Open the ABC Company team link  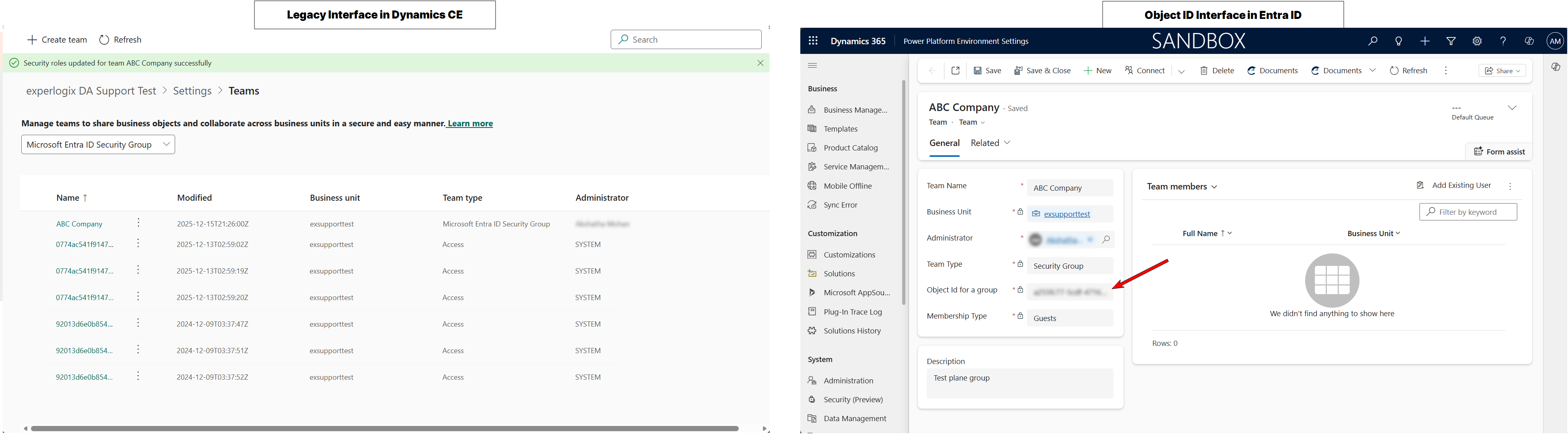click(x=79, y=224)
